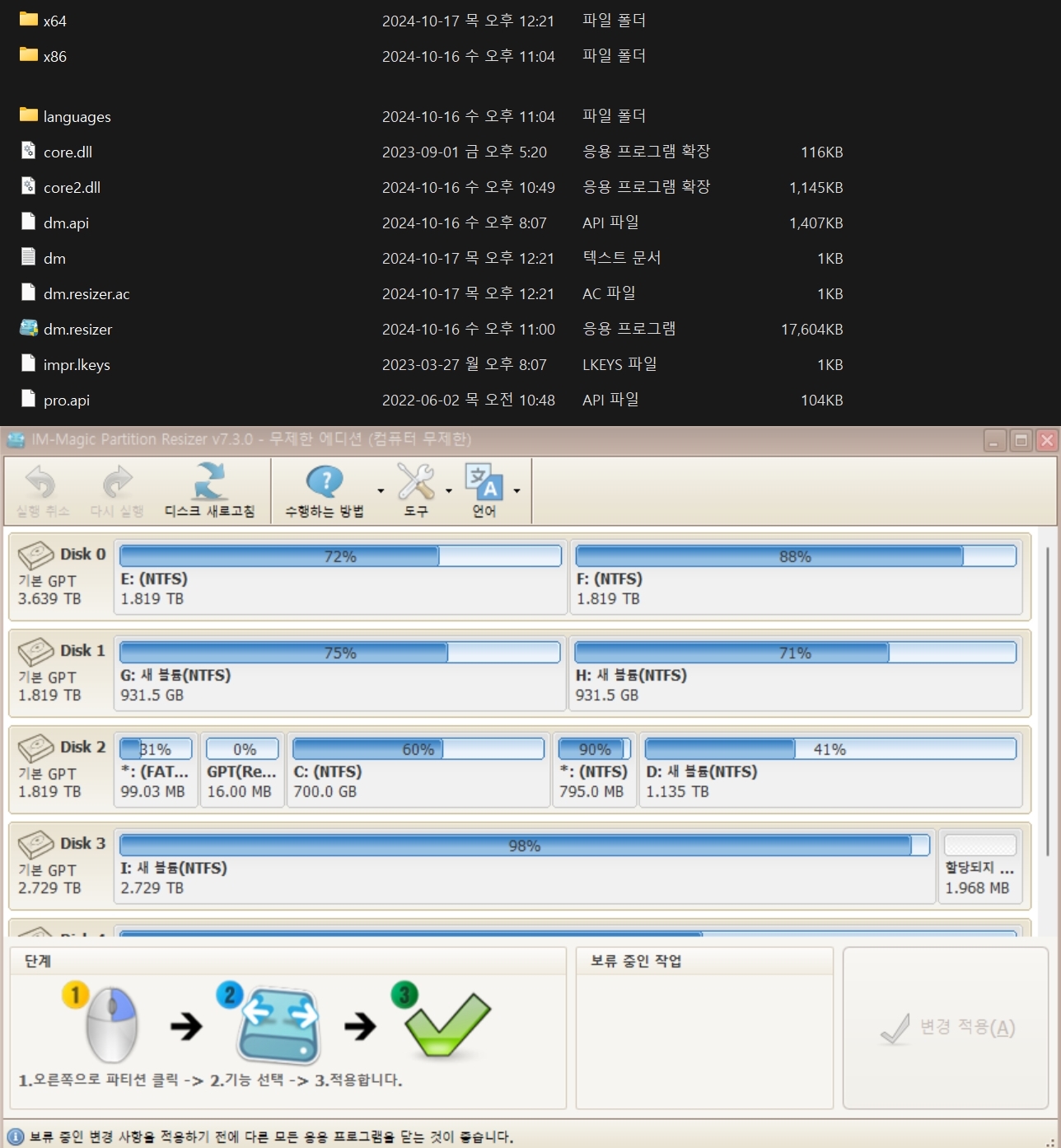
Task: Select the dm.api file
Action: point(66,223)
